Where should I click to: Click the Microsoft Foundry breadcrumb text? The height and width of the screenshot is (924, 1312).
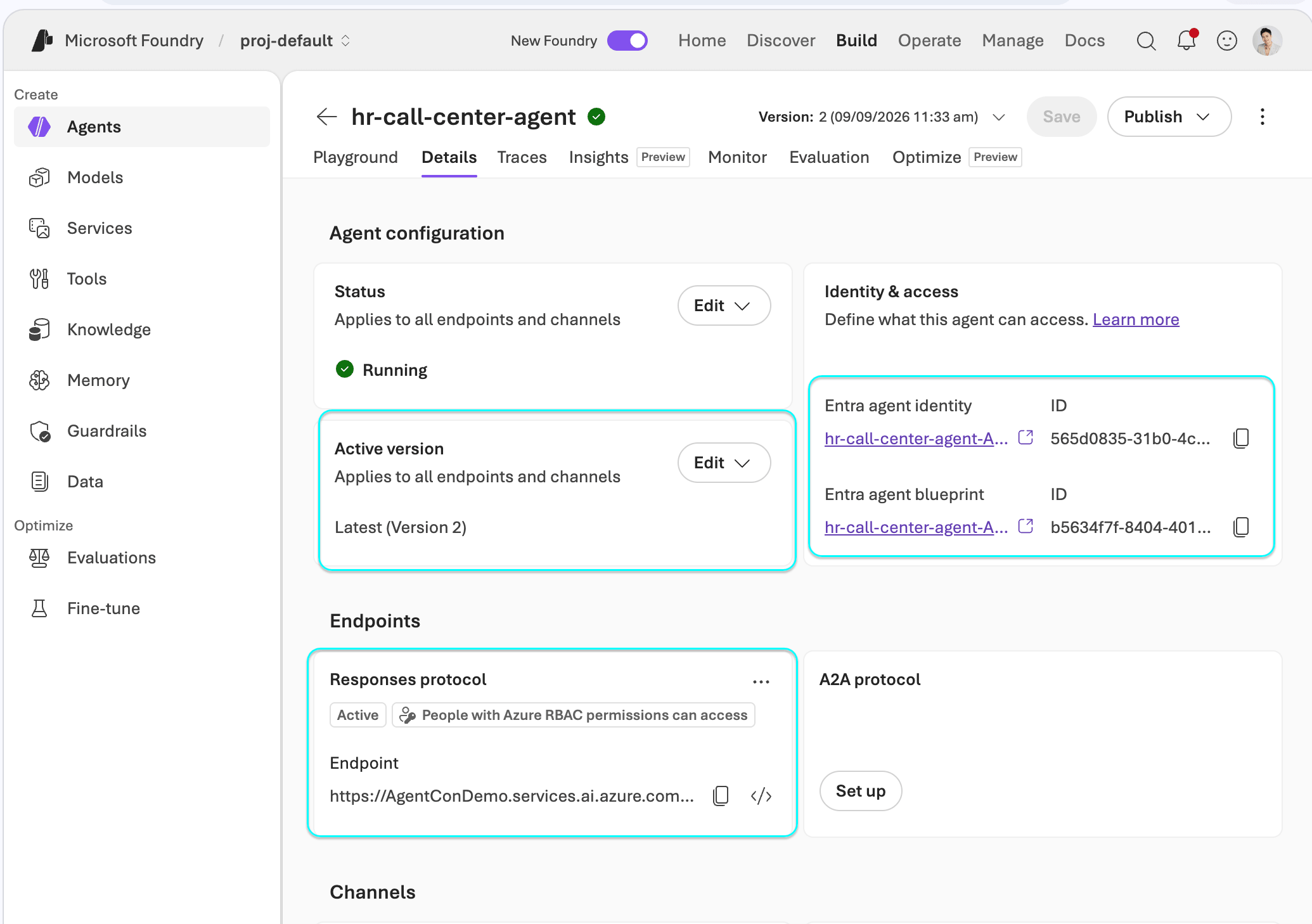point(134,41)
